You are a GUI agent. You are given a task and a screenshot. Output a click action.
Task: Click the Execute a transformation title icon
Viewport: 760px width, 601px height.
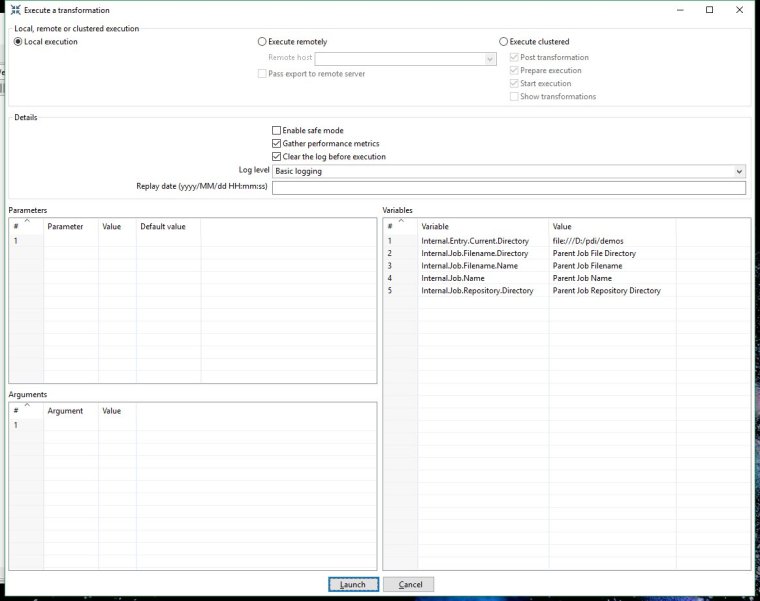click(x=16, y=10)
